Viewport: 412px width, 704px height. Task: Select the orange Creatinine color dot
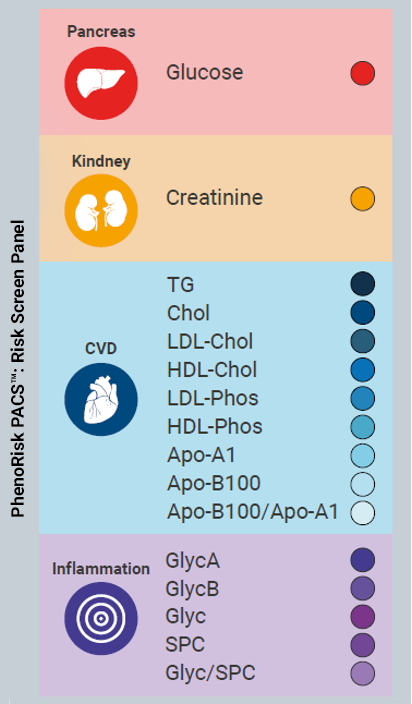pos(363,198)
